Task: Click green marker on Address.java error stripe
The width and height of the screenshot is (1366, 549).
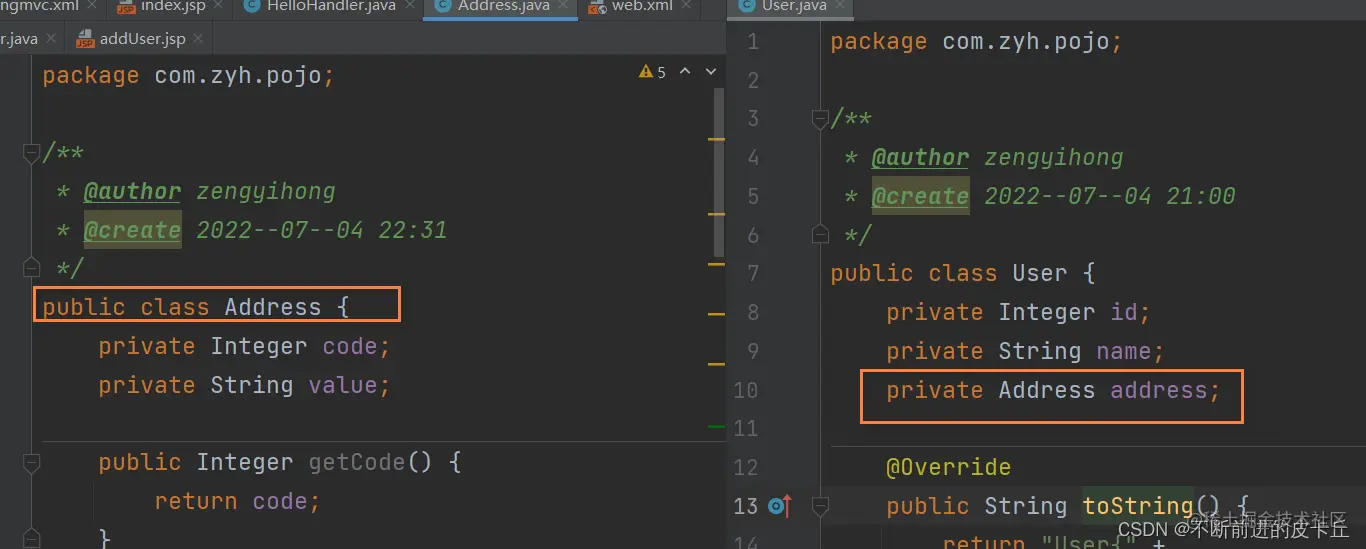Action: pyautogui.click(x=716, y=426)
